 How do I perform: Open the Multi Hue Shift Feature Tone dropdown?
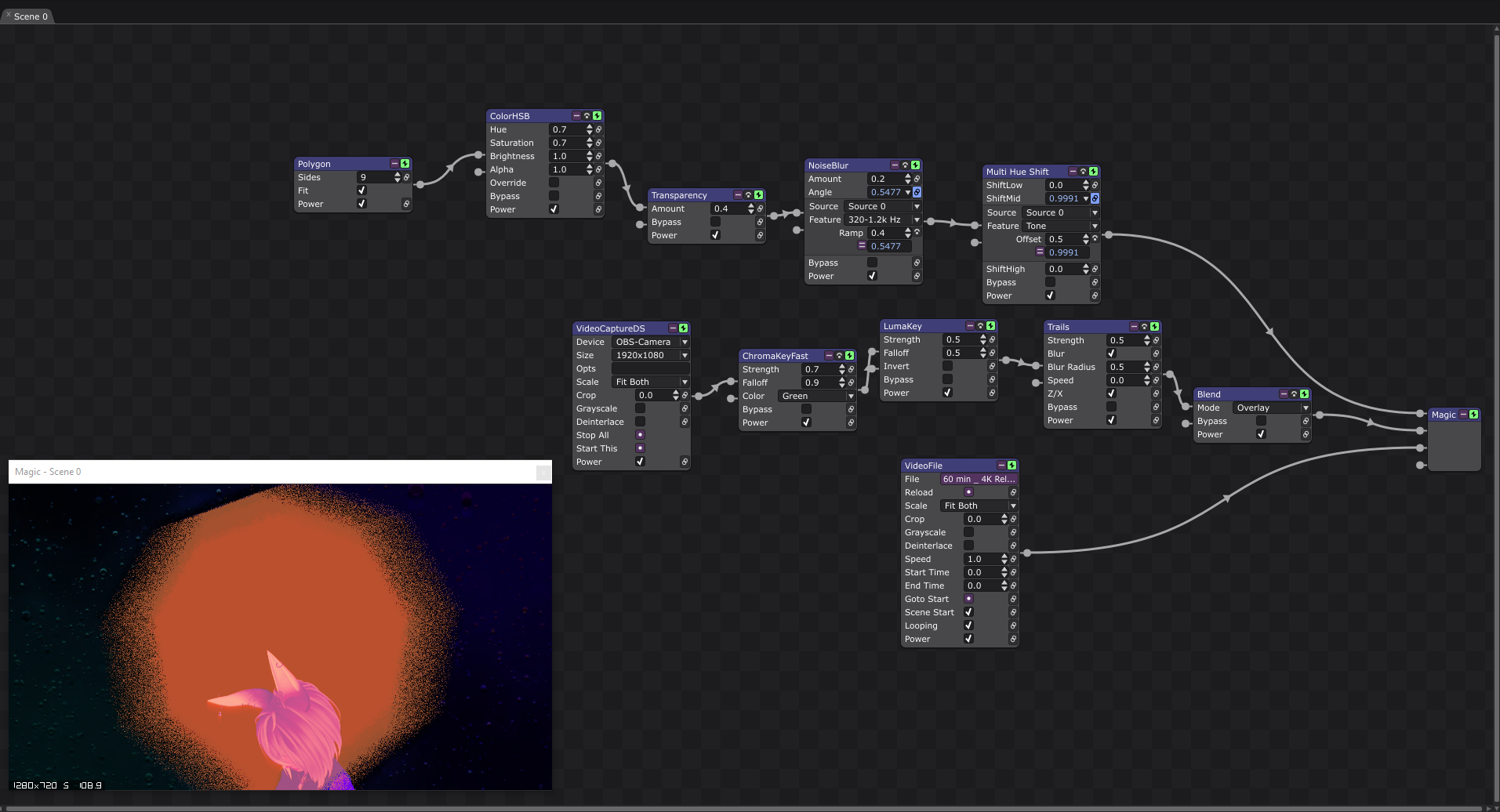[x=1061, y=226]
